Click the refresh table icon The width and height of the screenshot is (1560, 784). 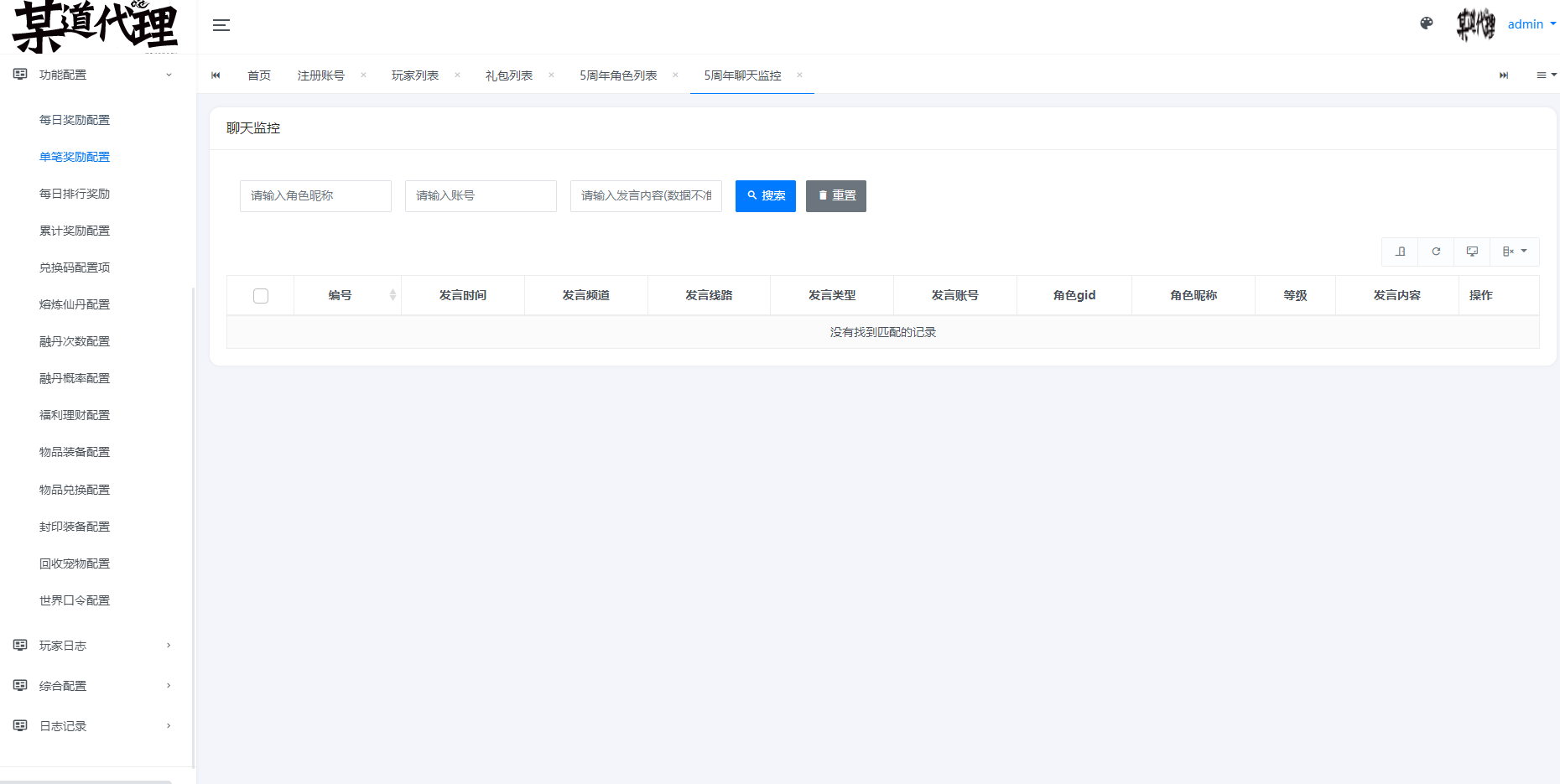coord(1436,252)
